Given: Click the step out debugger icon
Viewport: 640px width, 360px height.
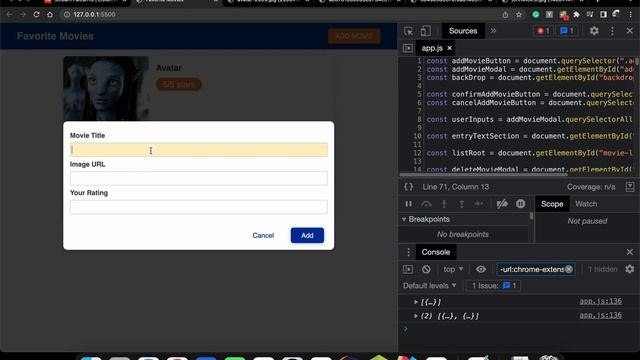Looking at the screenshot, I should (462, 204).
